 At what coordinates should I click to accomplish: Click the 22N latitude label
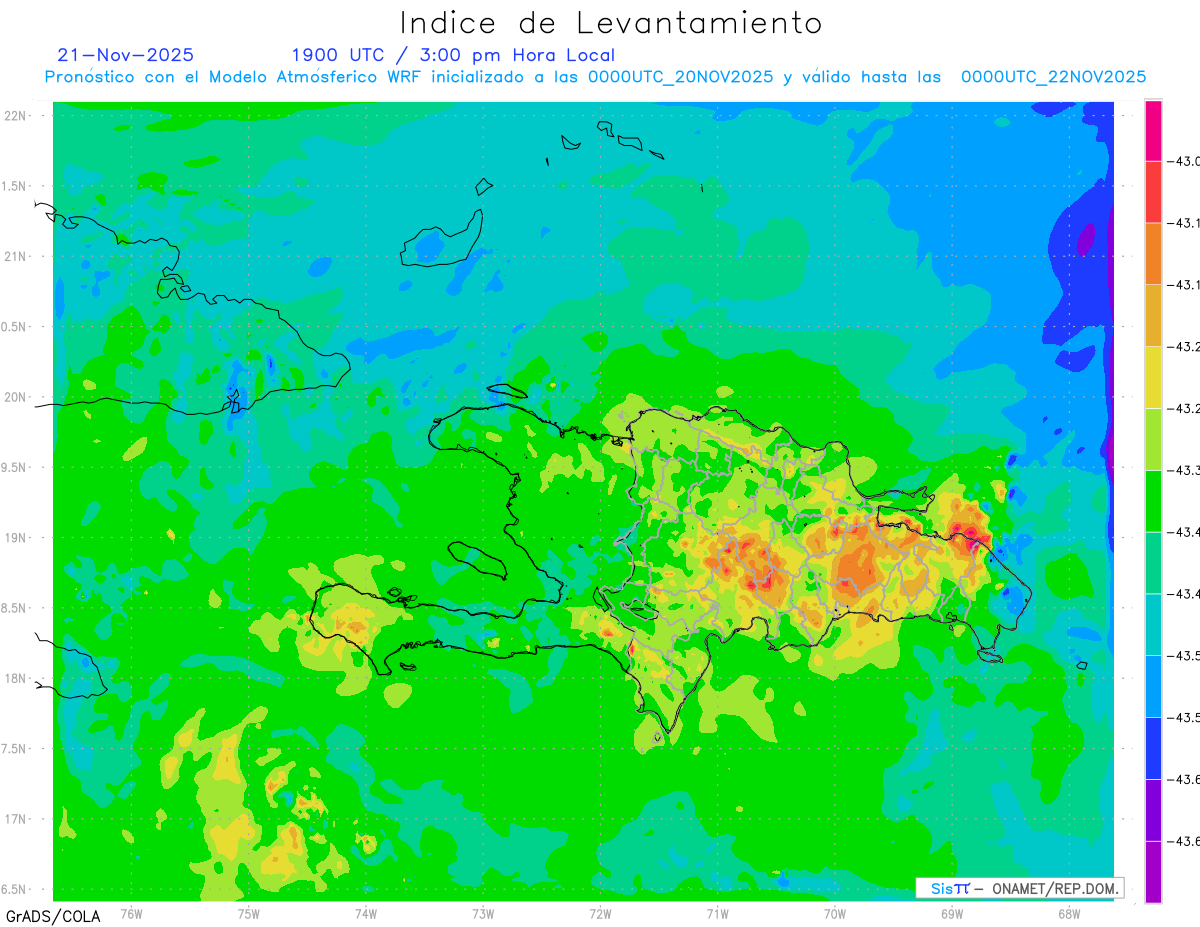(x=15, y=115)
